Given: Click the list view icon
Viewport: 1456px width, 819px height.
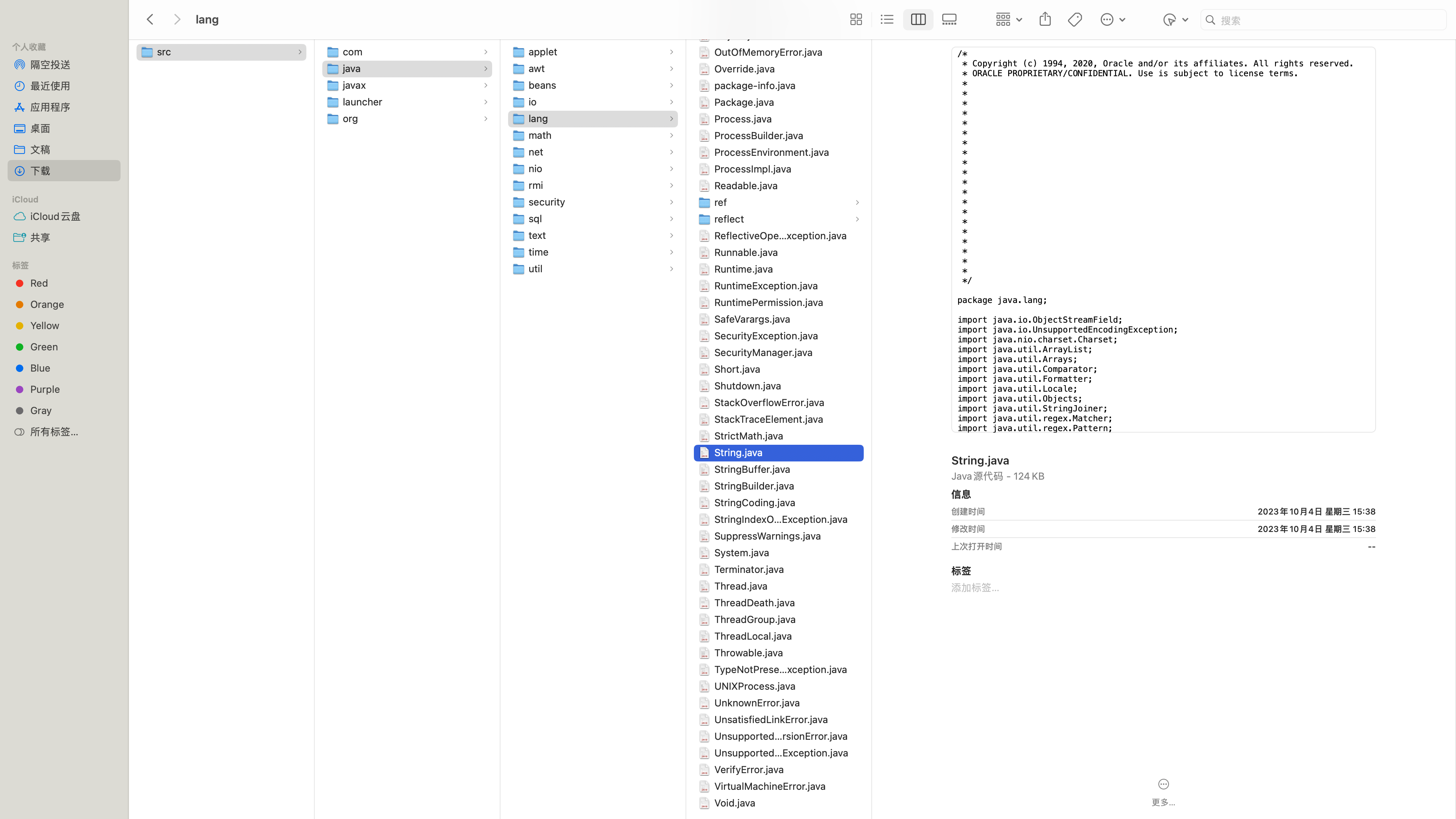Looking at the screenshot, I should pyautogui.click(x=887, y=19).
